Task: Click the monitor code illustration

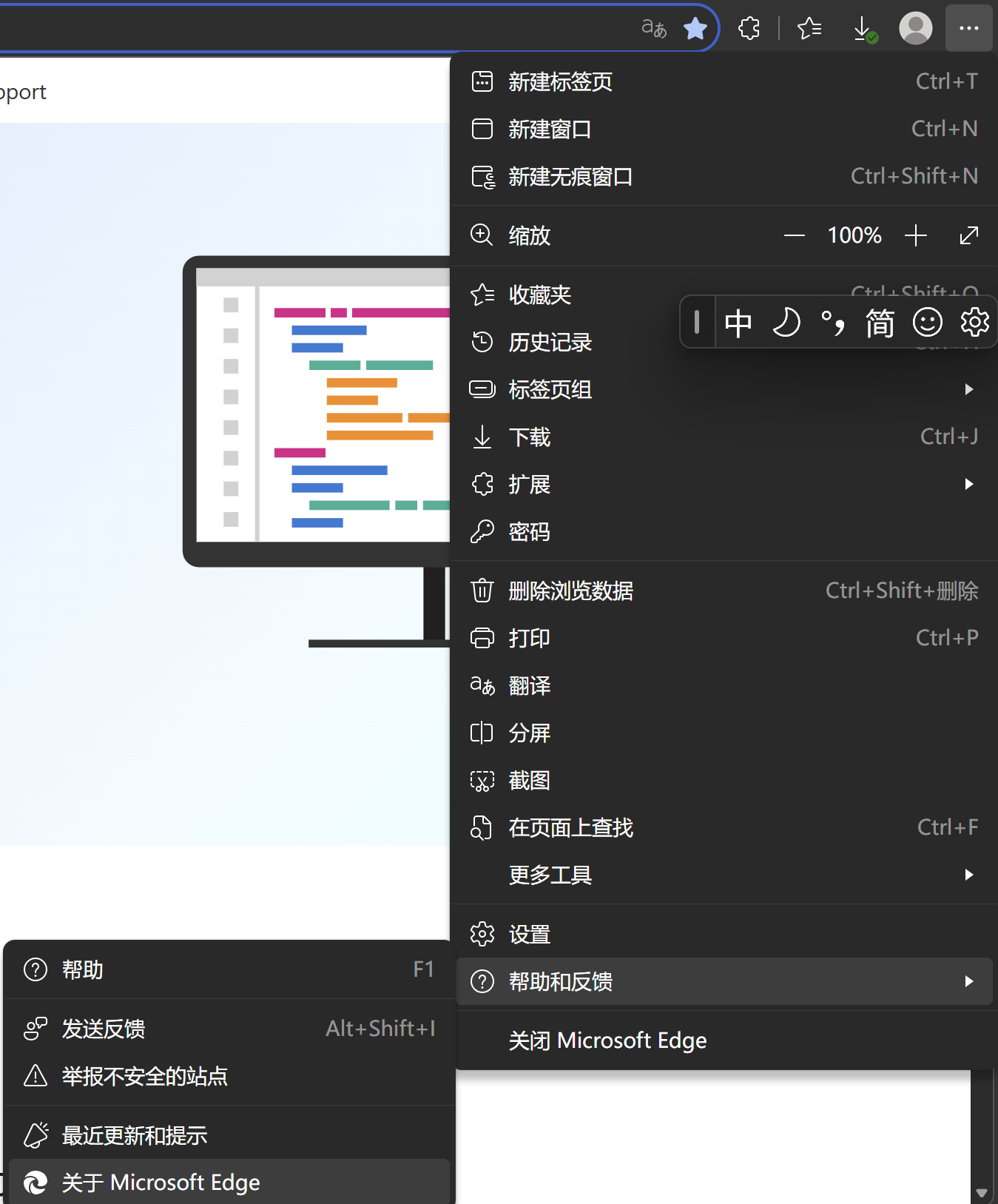Action: [x=317, y=451]
